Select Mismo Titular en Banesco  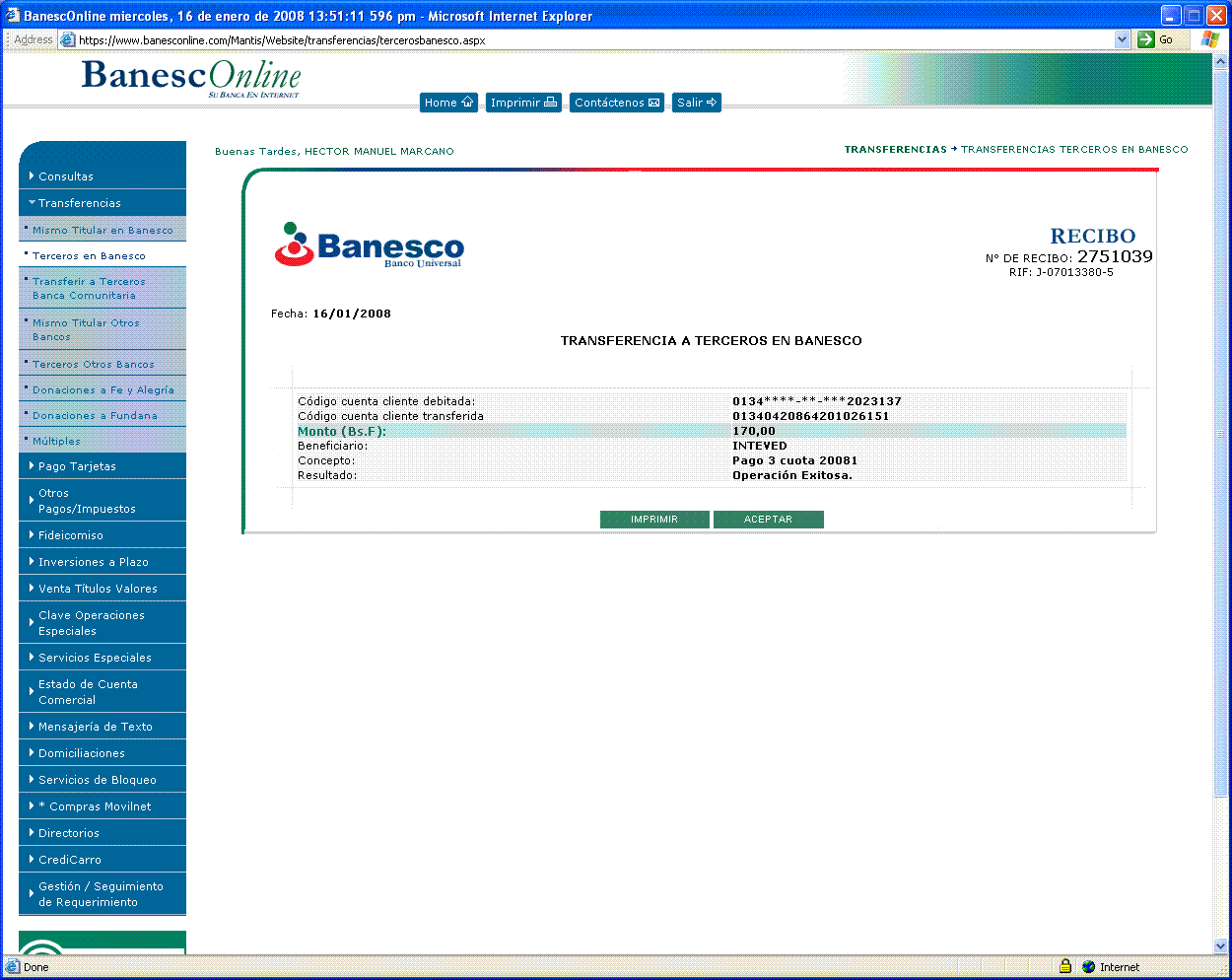click(x=103, y=230)
